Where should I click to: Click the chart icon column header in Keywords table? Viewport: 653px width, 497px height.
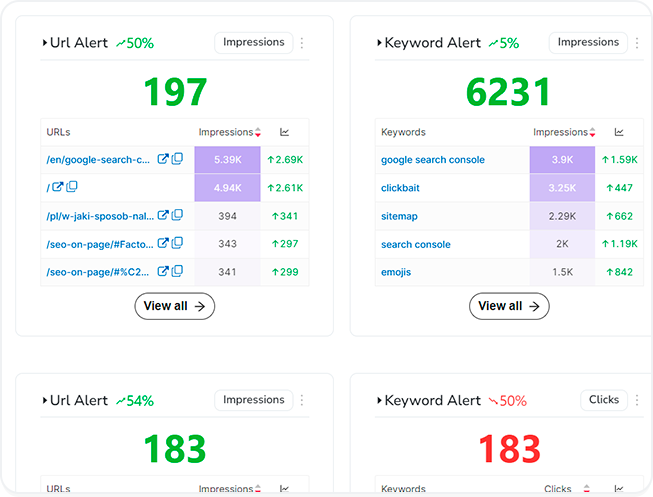(619, 132)
